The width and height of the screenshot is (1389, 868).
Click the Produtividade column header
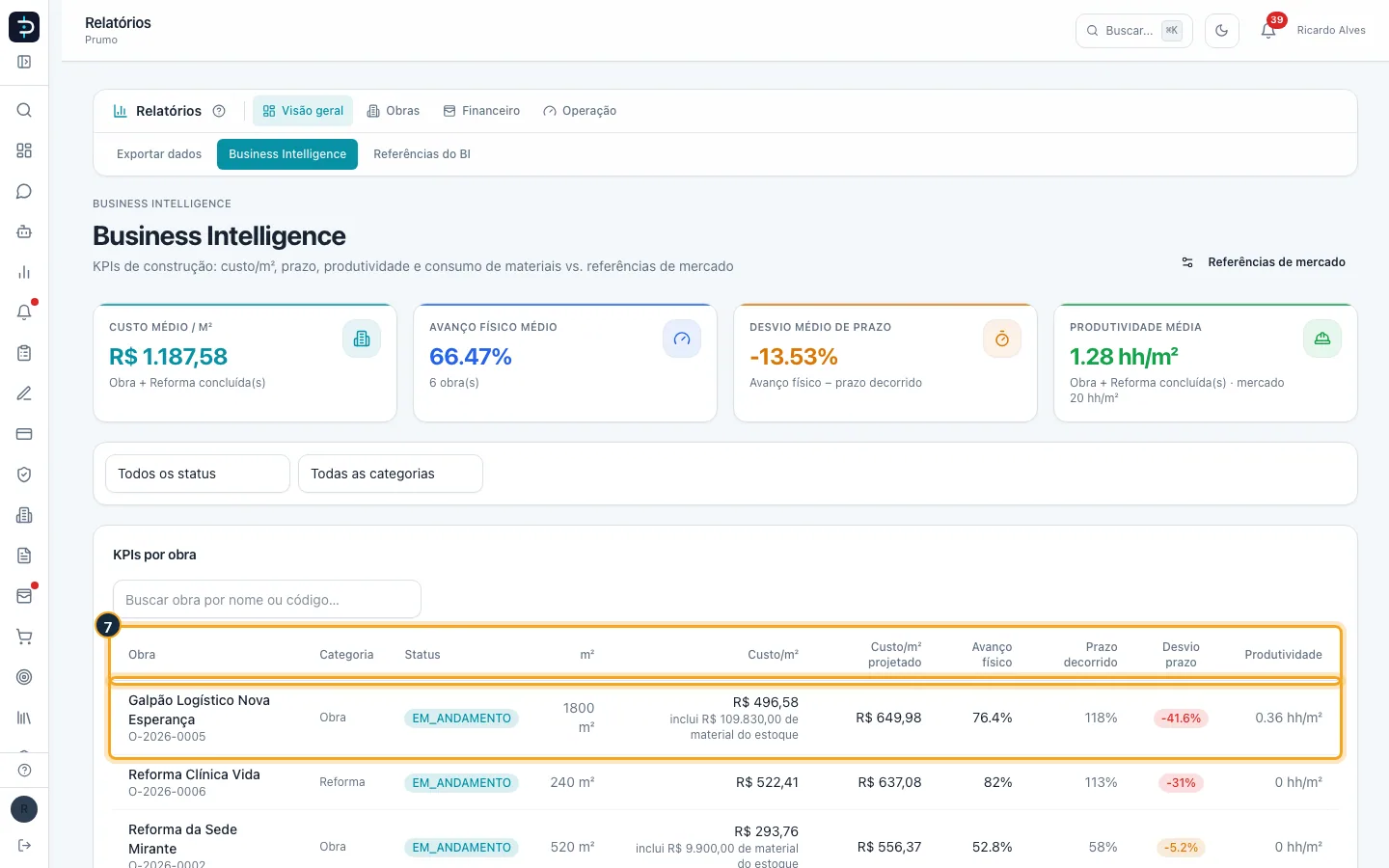[1283, 655]
